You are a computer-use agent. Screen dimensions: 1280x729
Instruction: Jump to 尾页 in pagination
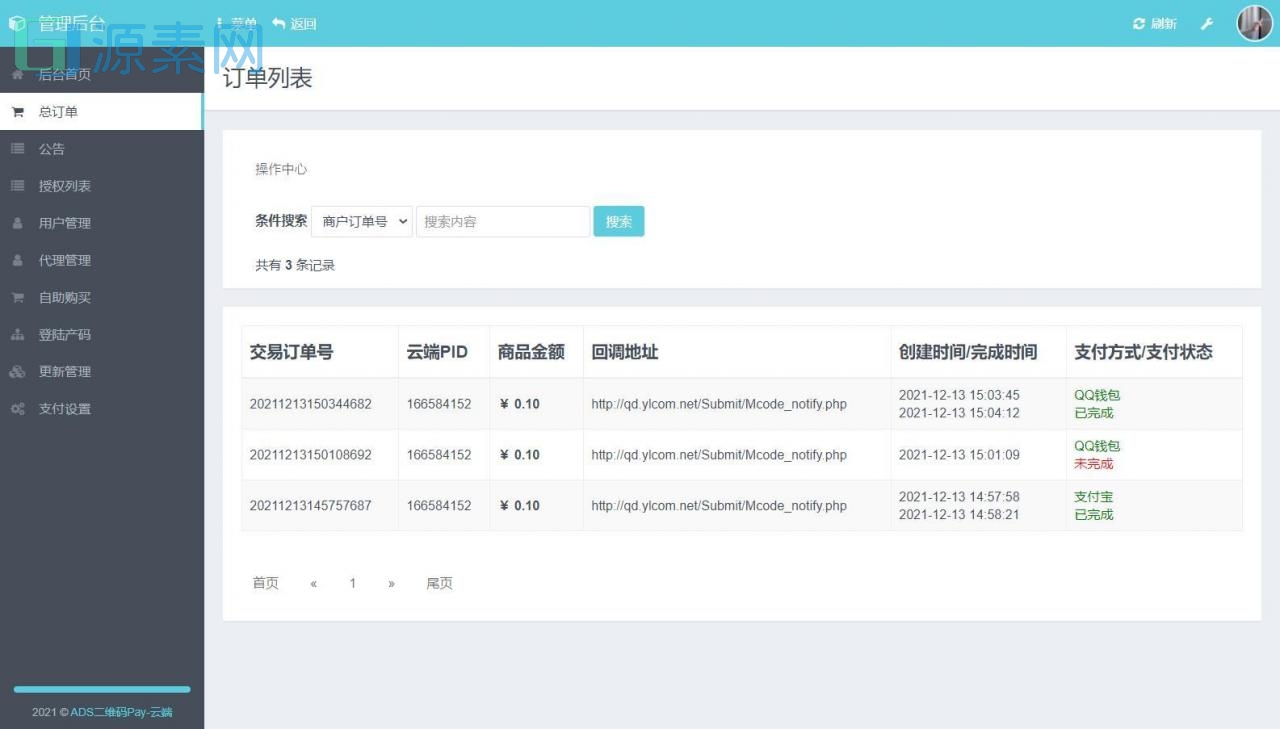pos(439,583)
